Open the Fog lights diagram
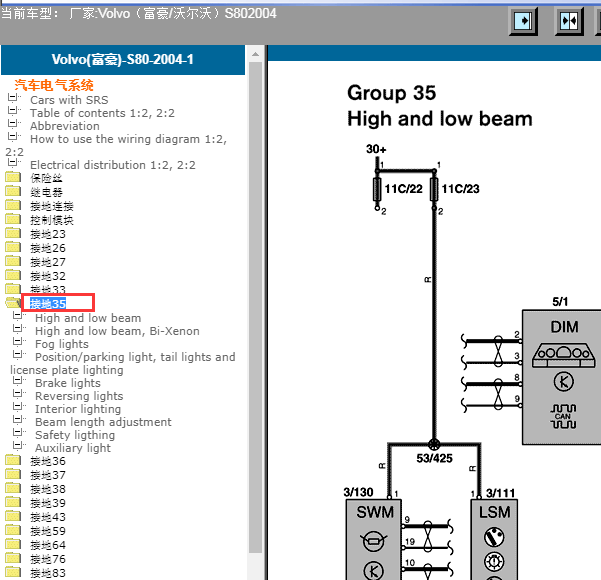Image resolution: width=601 pixels, height=580 pixels. coord(62,344)
